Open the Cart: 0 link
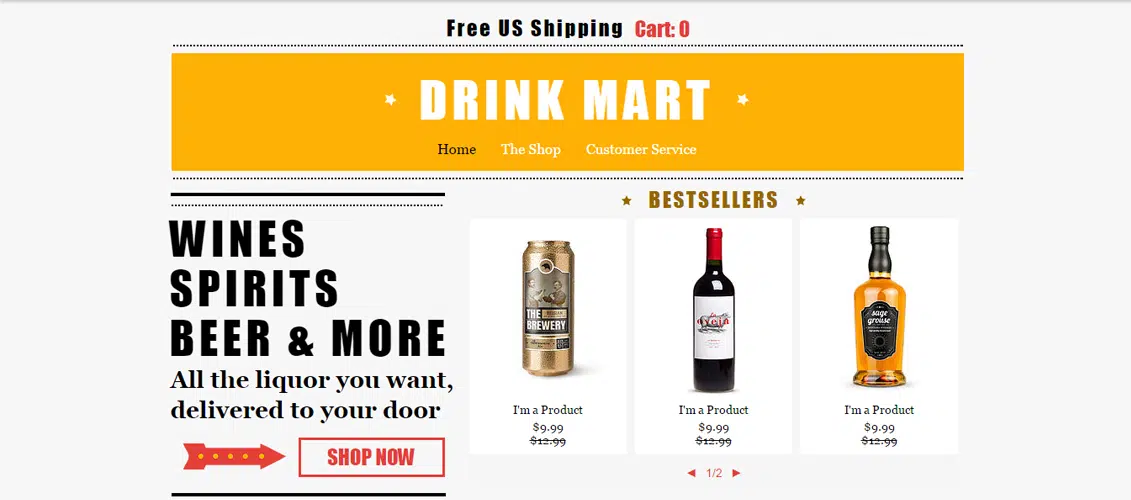This screenshot has height=500, width=1131. coord(661,30)
